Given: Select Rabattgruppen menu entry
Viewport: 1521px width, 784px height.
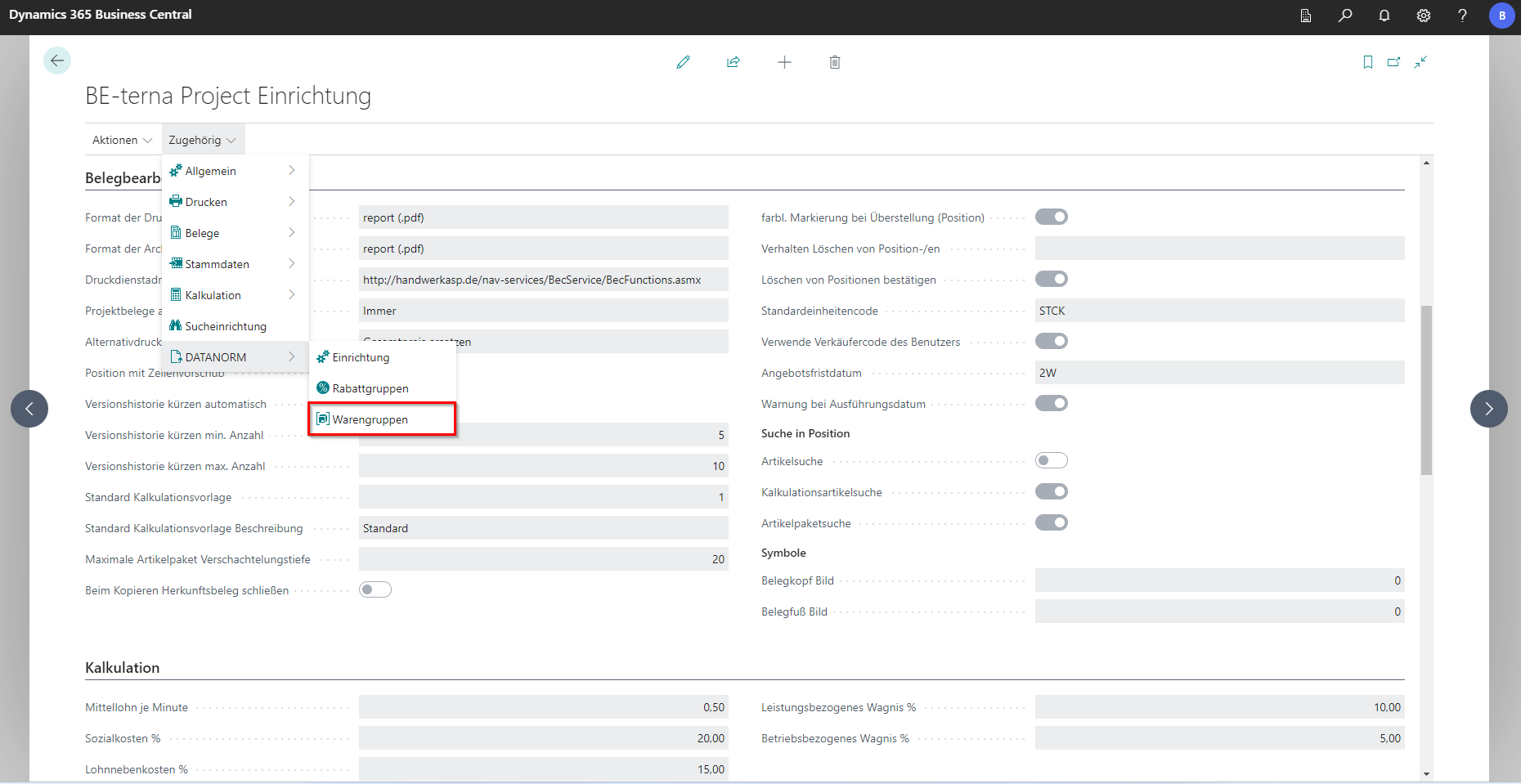Looking at the screenshot, I should click(381, 388).
